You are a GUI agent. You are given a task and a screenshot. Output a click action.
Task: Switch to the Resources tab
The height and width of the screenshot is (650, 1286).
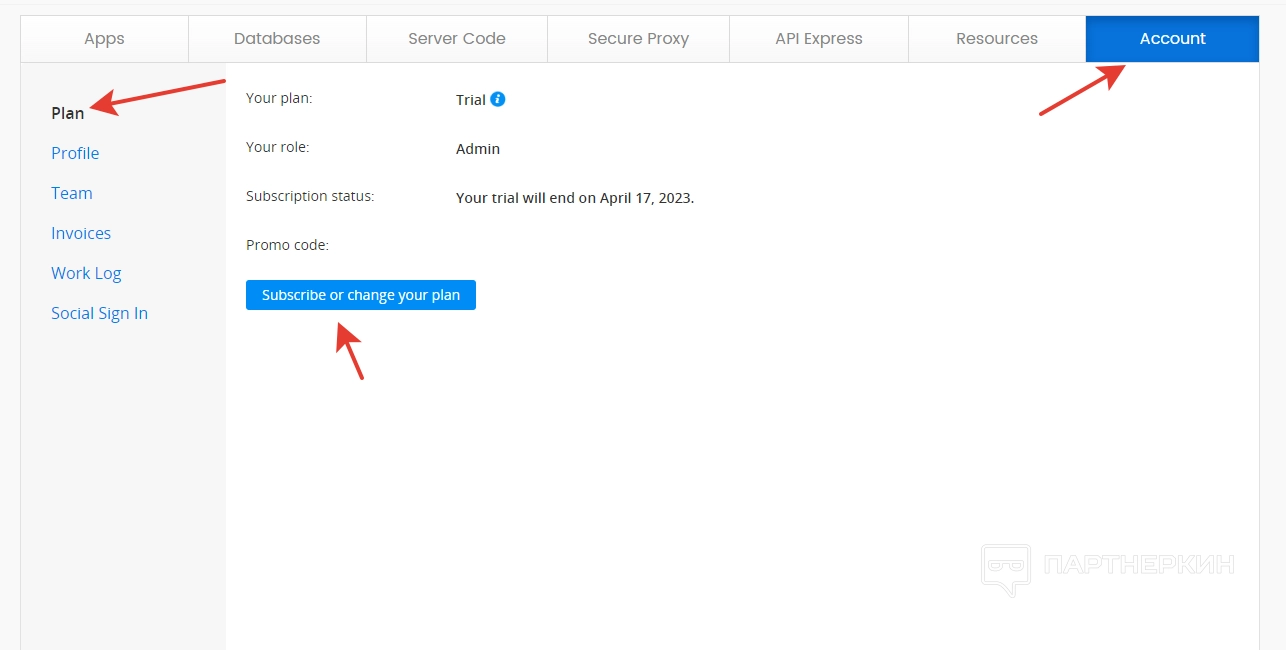pos(997,39)
